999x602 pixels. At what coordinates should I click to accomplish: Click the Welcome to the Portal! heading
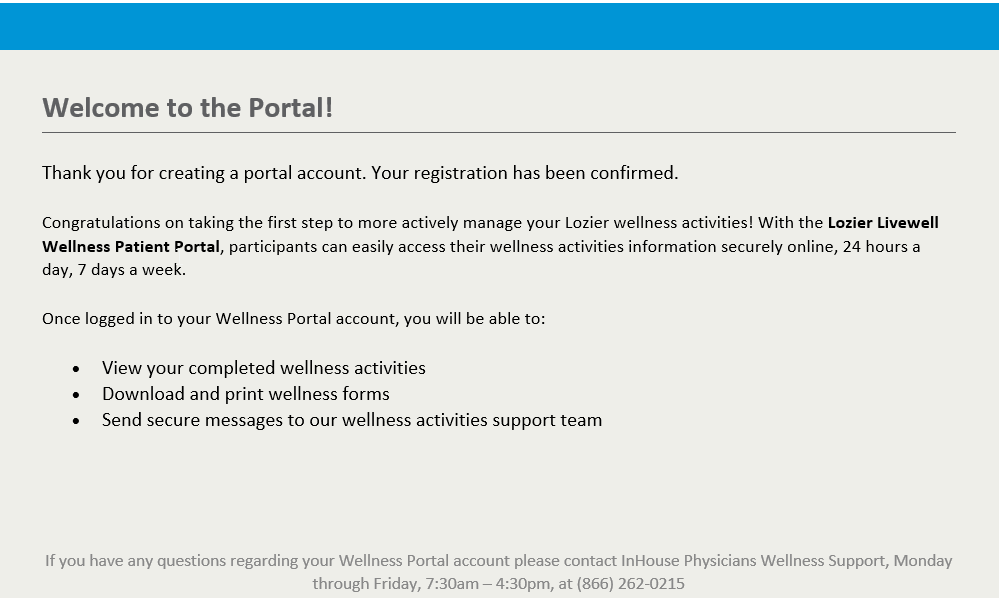coord(187,108)
